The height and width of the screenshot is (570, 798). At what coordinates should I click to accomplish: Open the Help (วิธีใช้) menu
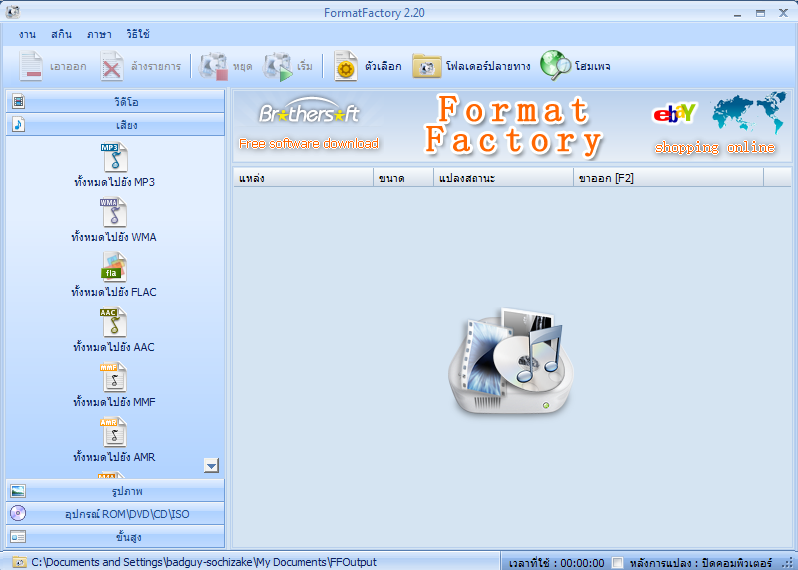coord(138,34)
